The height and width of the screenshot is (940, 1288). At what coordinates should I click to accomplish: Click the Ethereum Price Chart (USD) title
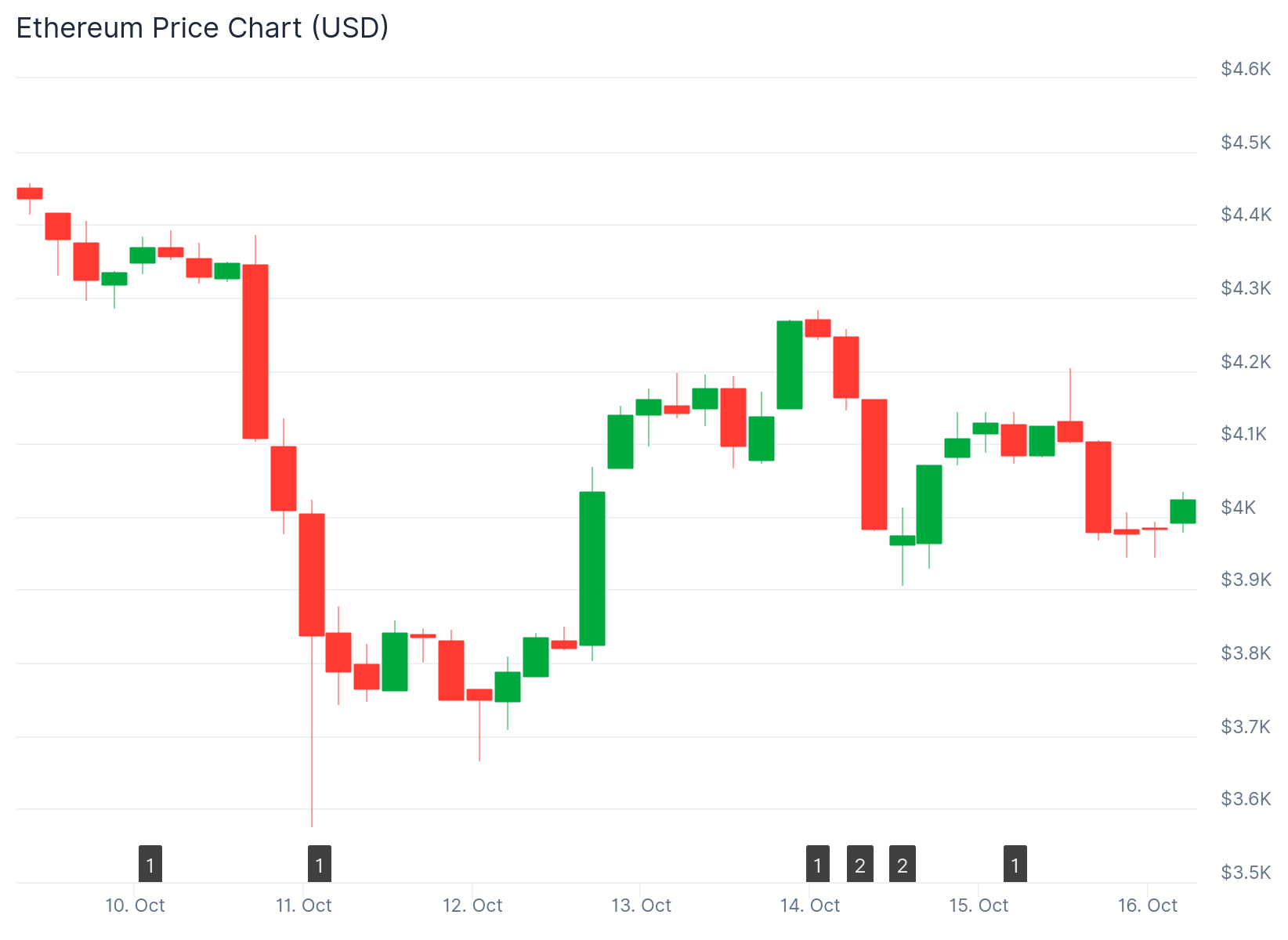[202, 28]
